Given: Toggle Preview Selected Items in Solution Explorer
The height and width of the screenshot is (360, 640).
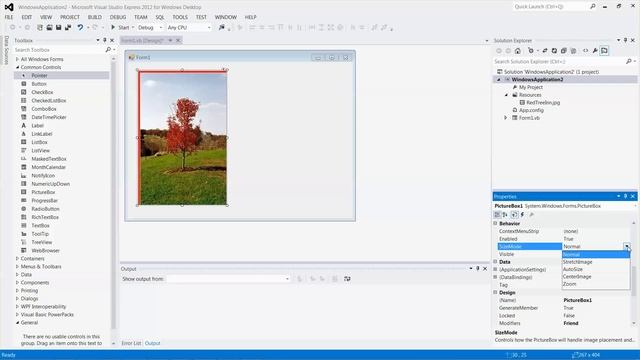Looking at the screenshot, I should coord(604,51).
